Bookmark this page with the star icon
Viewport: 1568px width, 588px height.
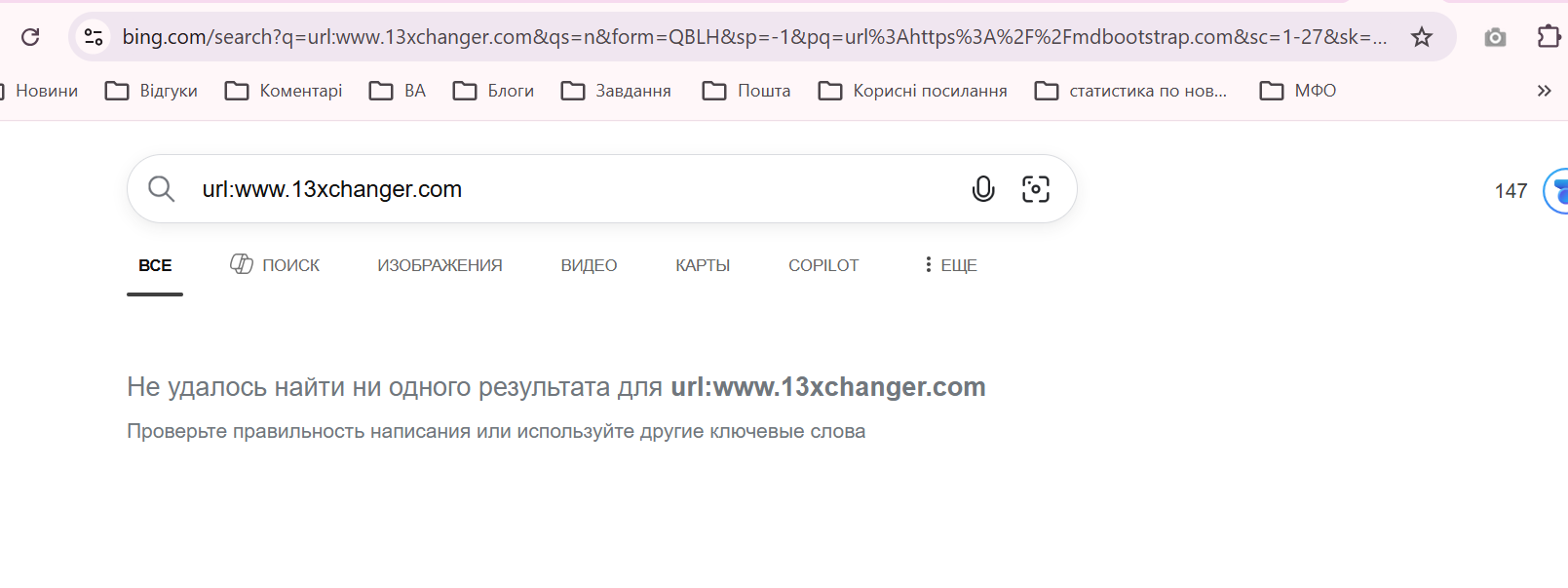(x=1422, y=37)
